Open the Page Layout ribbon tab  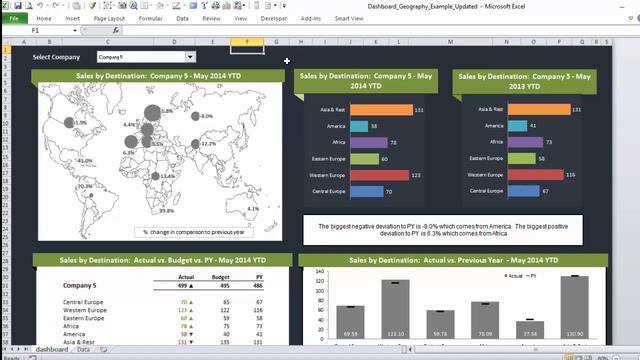(x=109, y=18)
